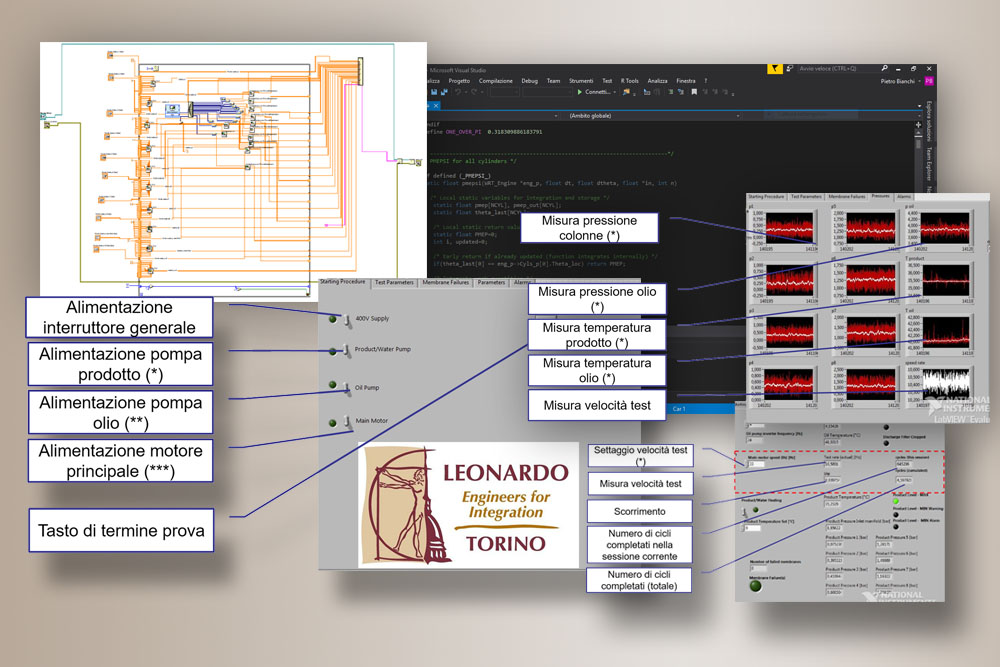This screenshot has width=1000, height=667.
Task: Open the Analizza menu
Action: [x=658, y=81]
